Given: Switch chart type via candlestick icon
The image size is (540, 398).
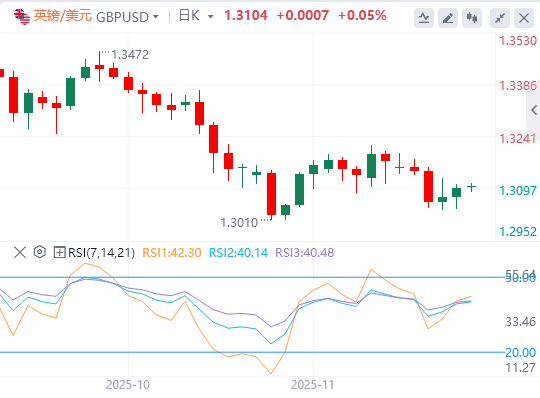Looking at the screenshot, I should (472, 18).
